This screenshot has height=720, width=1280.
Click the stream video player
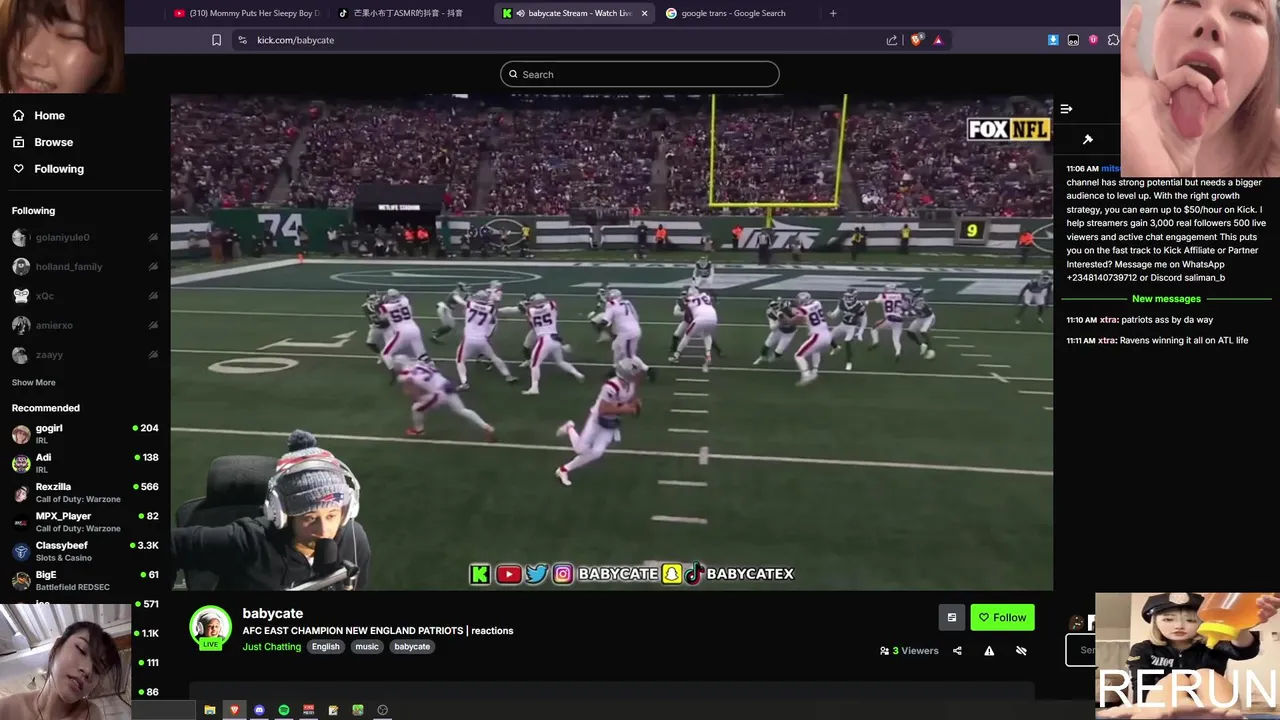[x=611, y=342]
